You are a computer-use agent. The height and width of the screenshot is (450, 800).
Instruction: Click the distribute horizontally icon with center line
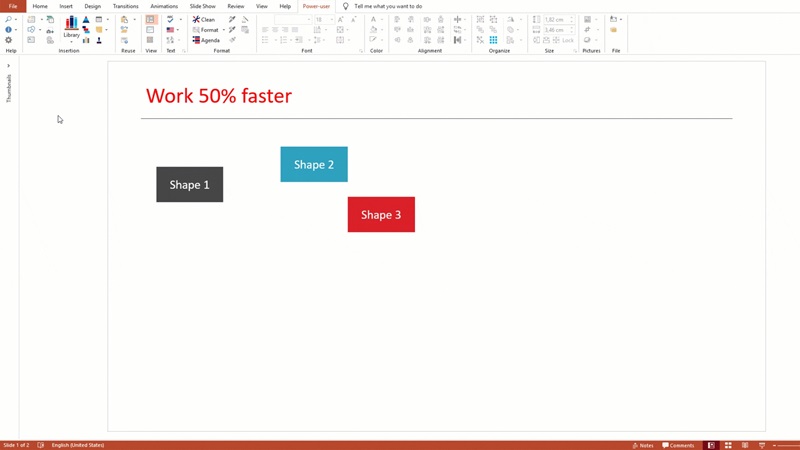[457, 19]
